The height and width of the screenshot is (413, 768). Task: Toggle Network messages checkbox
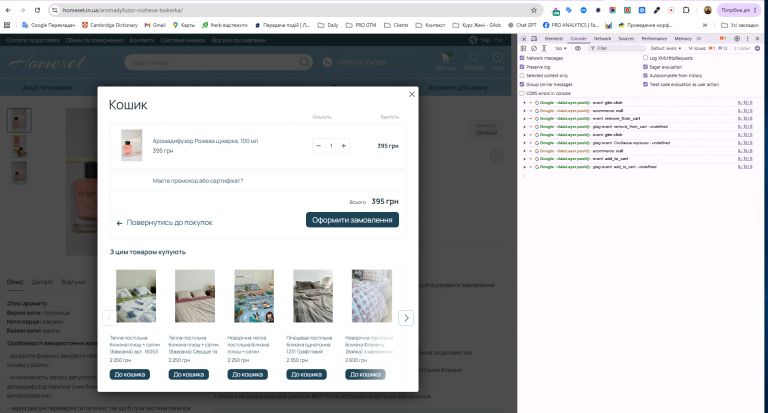tap(522, 58)
